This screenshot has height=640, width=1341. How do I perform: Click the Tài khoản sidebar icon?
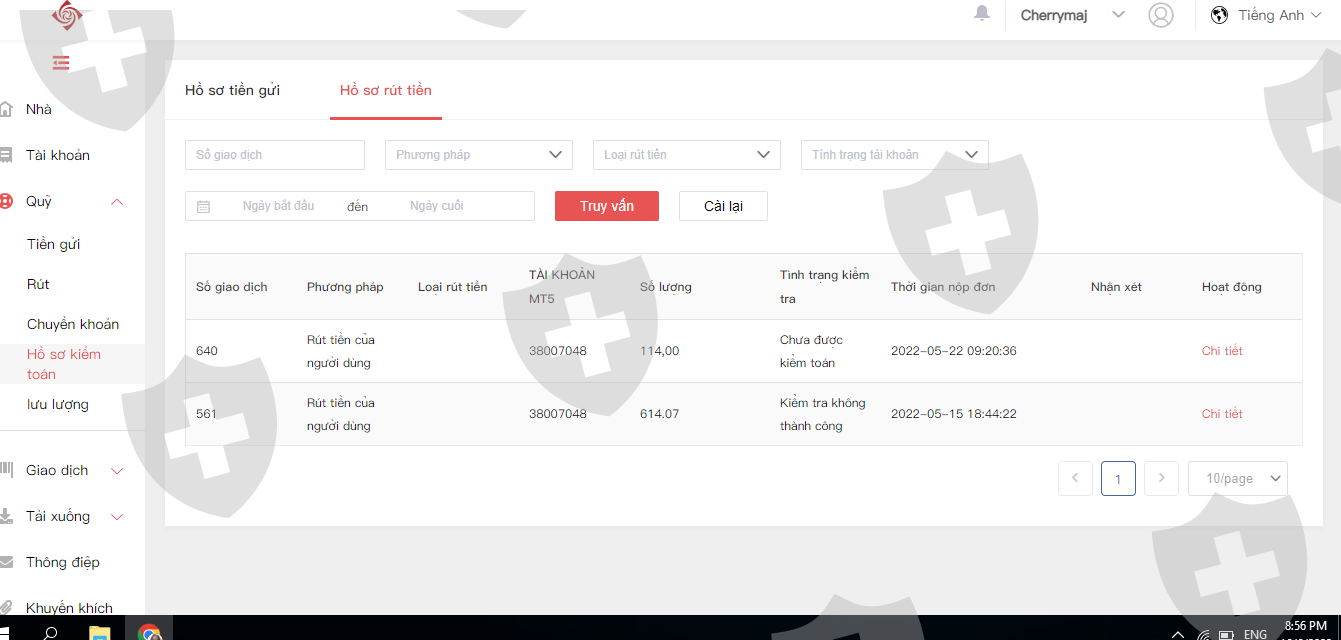click(5, 155)
